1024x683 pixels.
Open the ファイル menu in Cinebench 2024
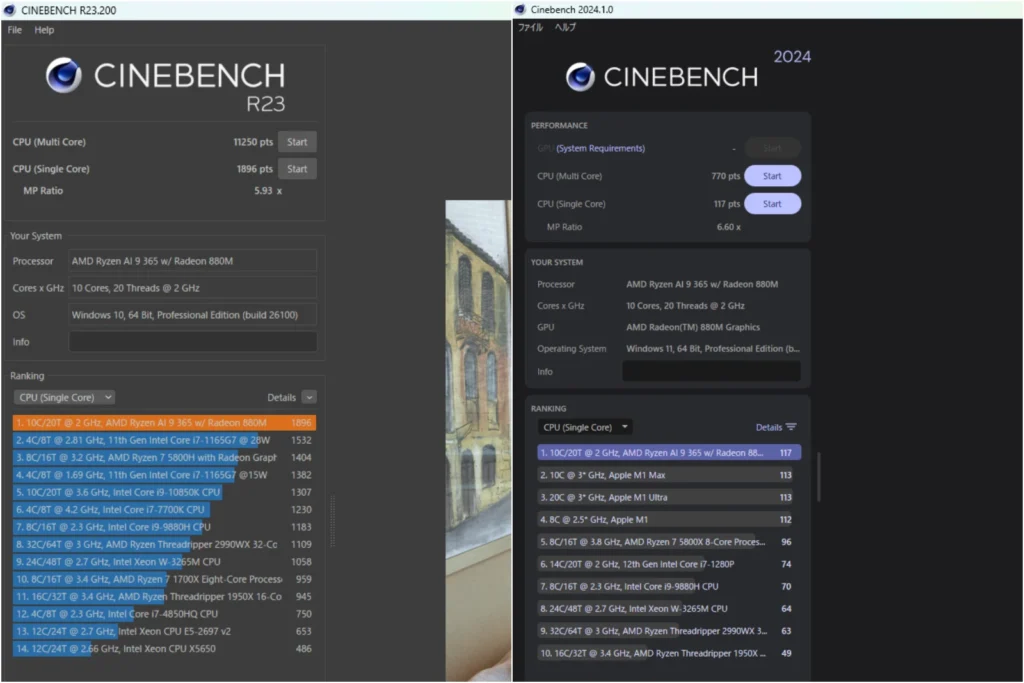530,28
